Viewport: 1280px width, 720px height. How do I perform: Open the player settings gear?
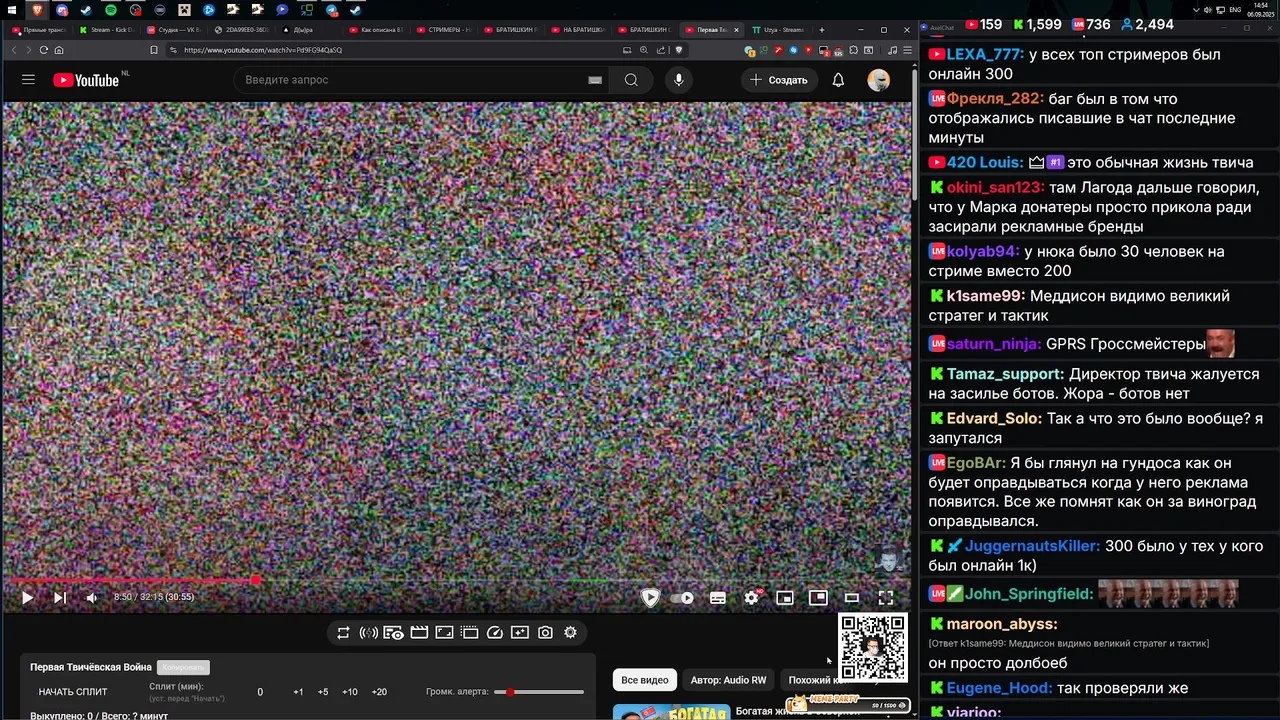point(752,598)
